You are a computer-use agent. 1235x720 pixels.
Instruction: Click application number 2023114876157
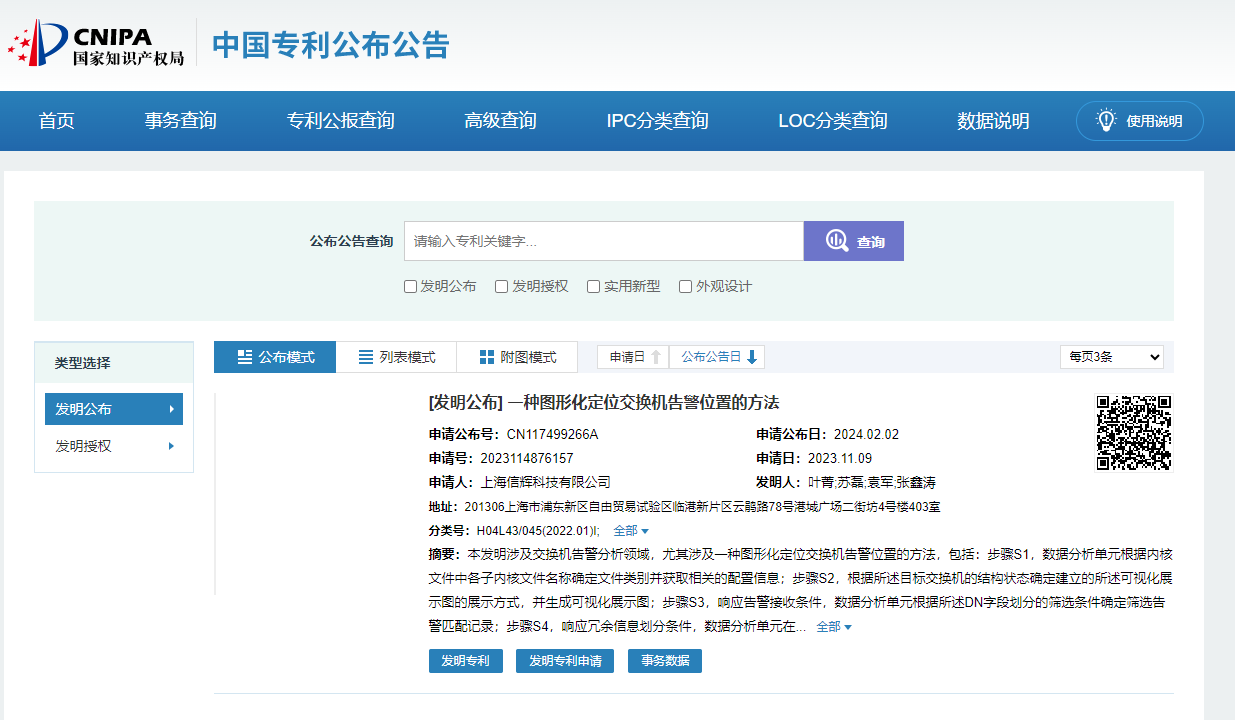tap(528, 458)
